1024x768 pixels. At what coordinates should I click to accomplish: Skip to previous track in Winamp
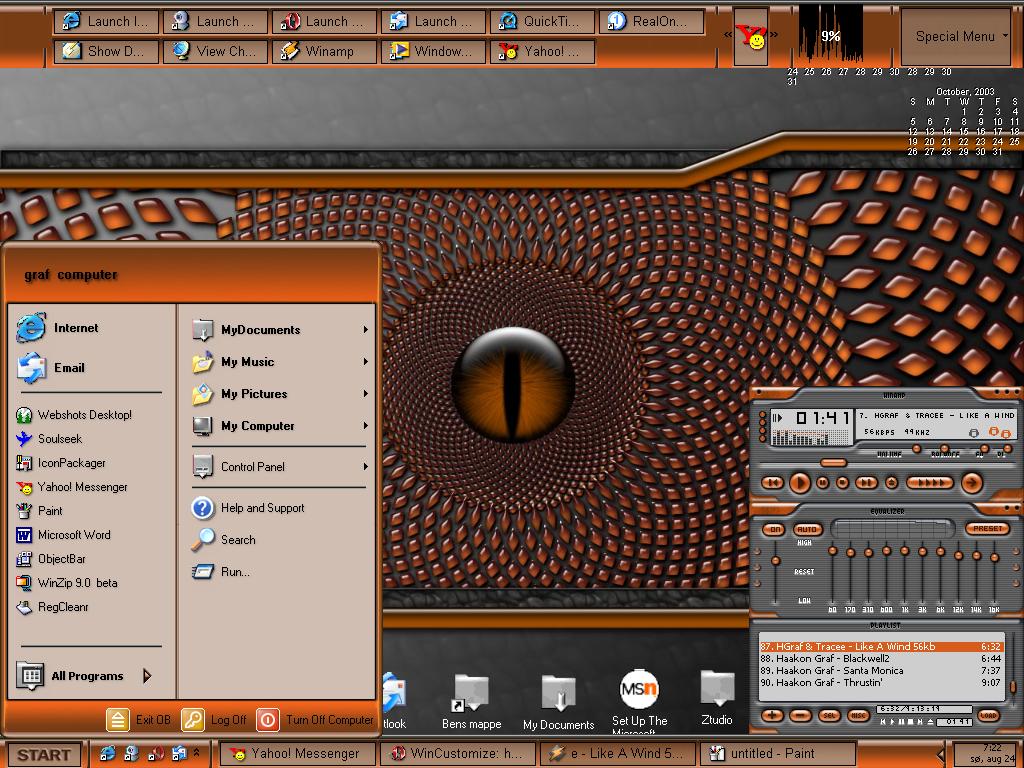click(772, 483)
